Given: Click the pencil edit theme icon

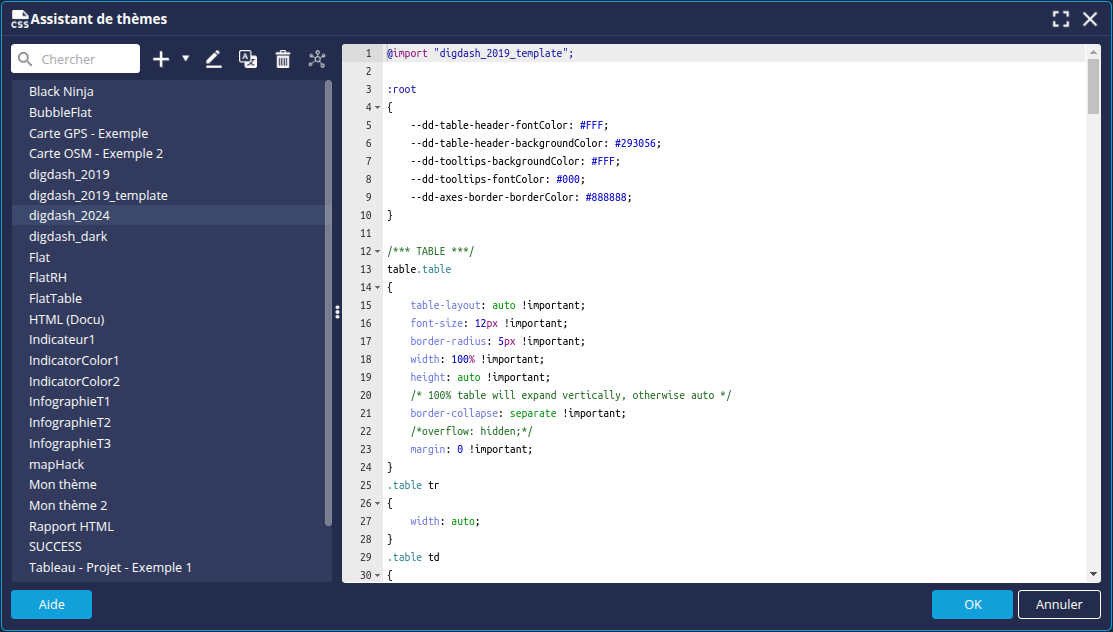Looking at the screenshot, I should point(213,59).
